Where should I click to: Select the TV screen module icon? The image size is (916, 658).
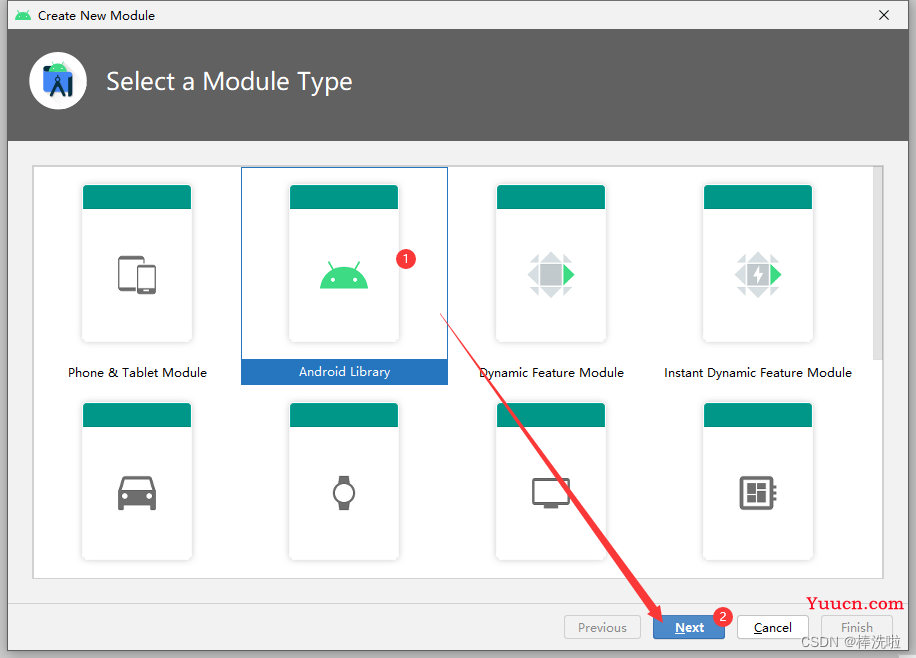pos(551,493)
